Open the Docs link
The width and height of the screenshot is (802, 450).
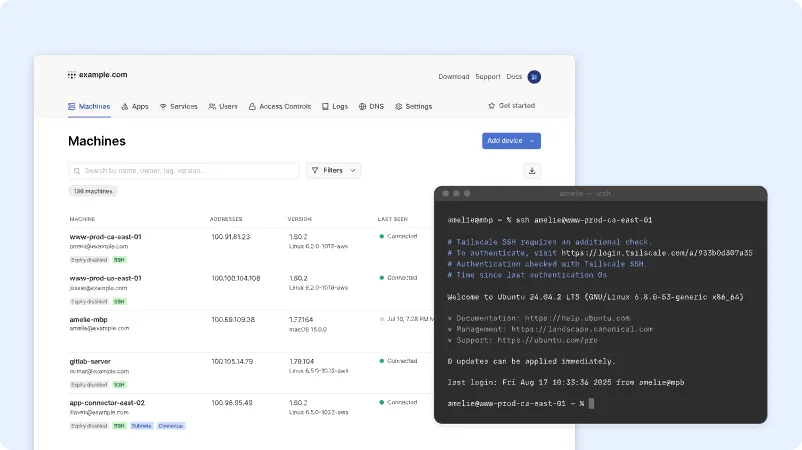(514, 77)
